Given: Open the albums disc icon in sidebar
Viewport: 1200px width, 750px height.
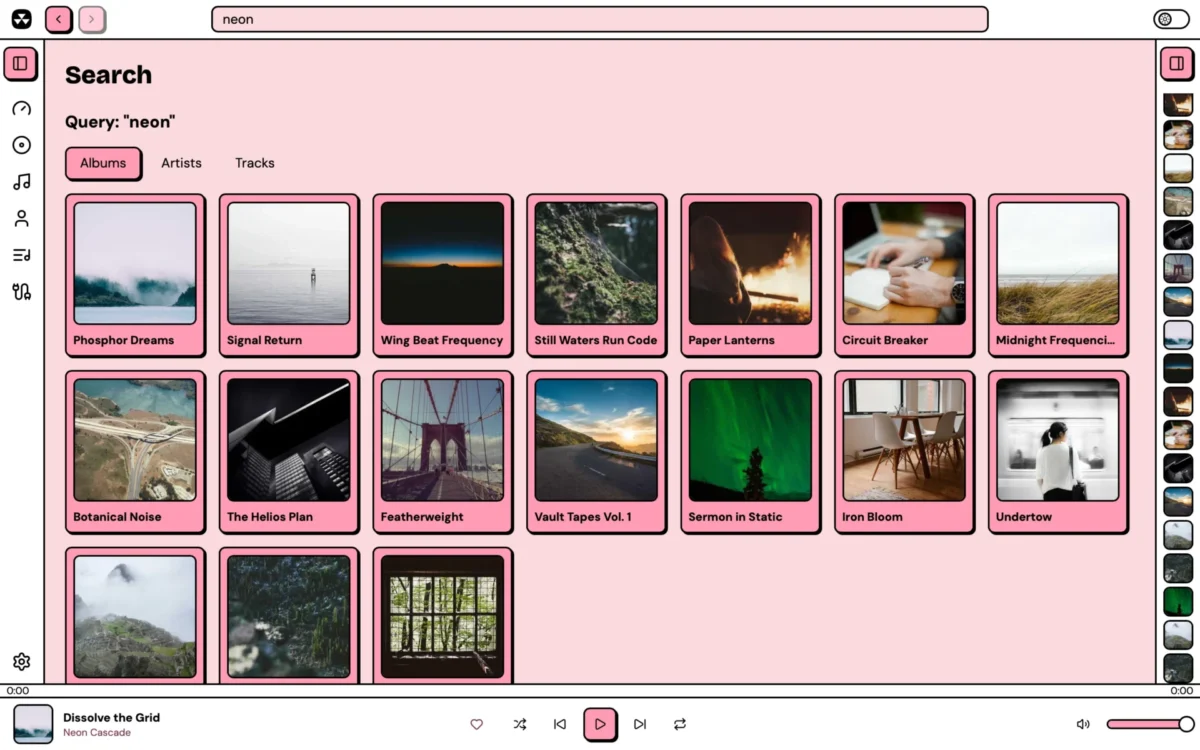Looking at the screenshot, I should pyautogui.click(x=21, y=145).
